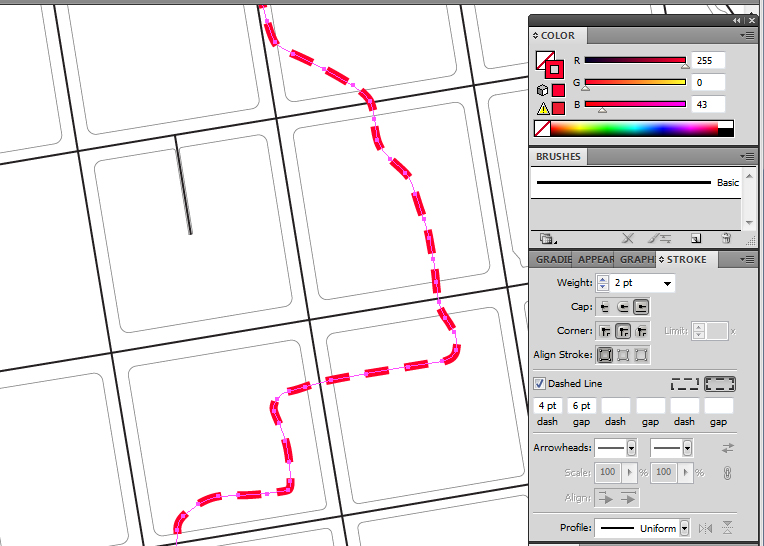
Task: Open the Stroke panel options menu icon
Action: pyautogui.click(x=747, y=260)
